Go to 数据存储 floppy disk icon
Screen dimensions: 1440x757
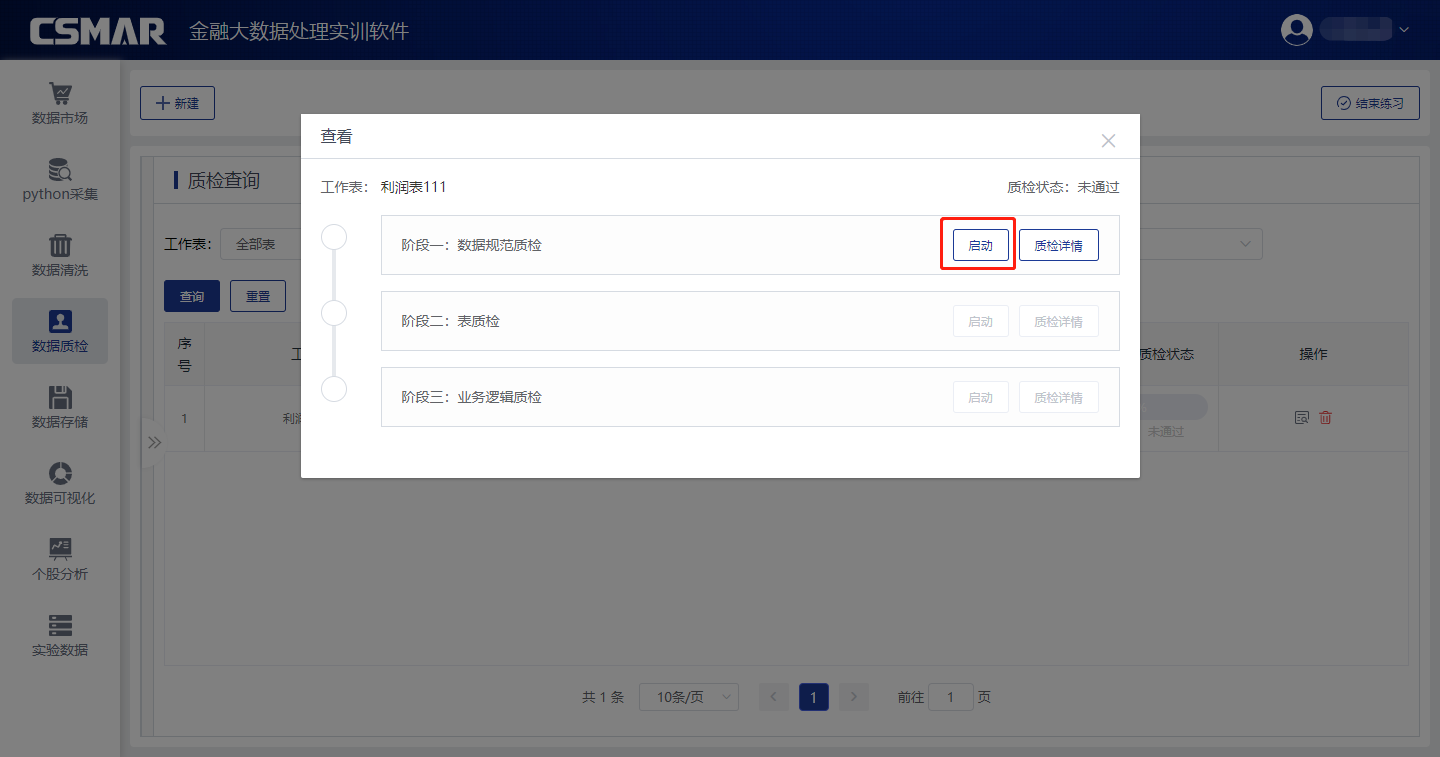point(60,398)
